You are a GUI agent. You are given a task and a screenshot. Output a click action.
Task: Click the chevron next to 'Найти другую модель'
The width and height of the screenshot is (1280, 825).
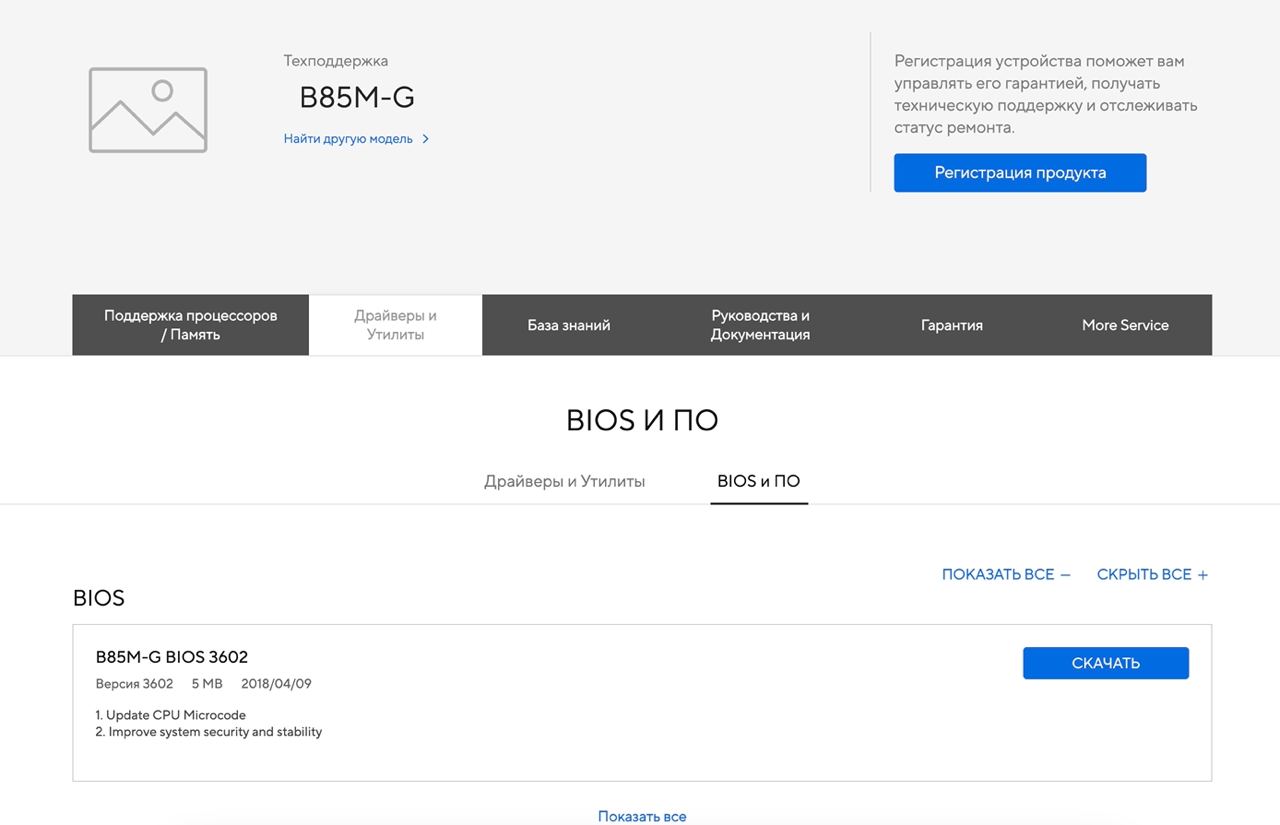tap(426, 139)
